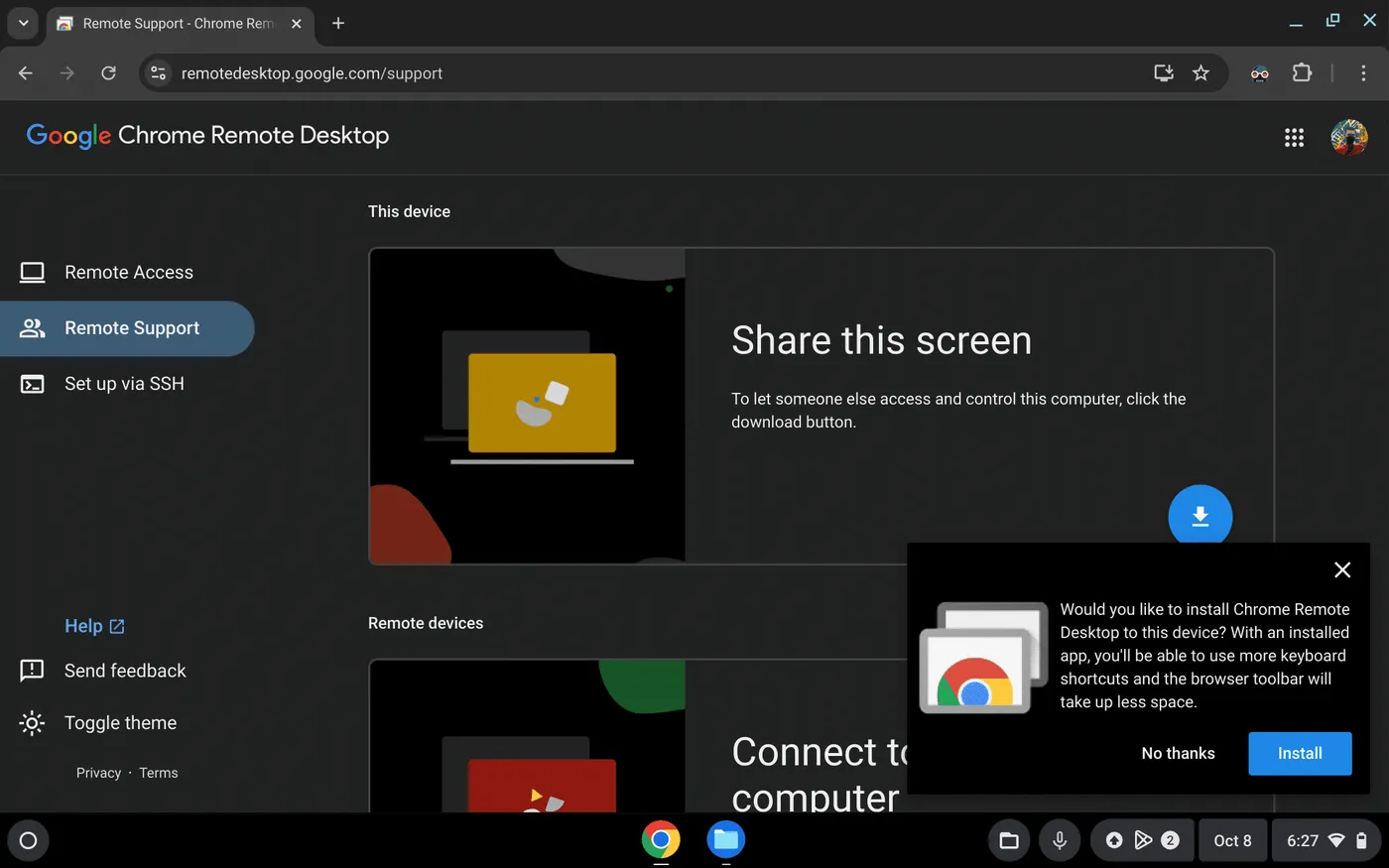The image size is (1389, 868).
Task: Open Remote Access in the sidebar
Action: pos(127,272)
